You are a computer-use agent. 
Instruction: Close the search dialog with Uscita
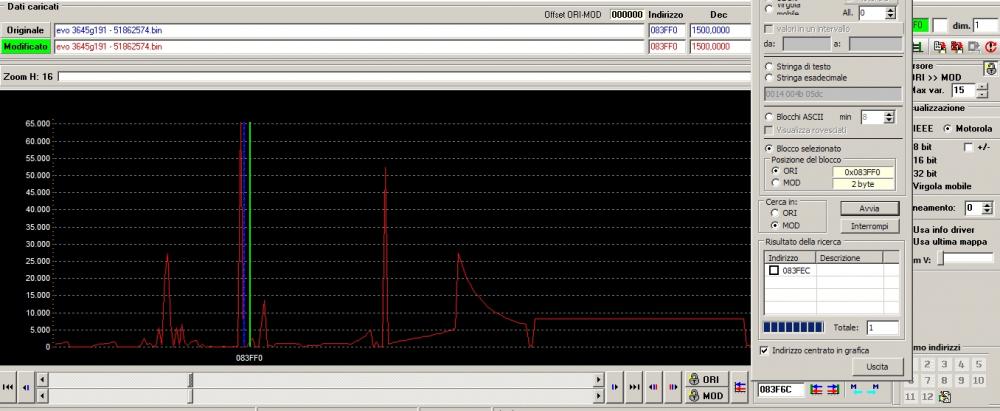click(878, 367)
